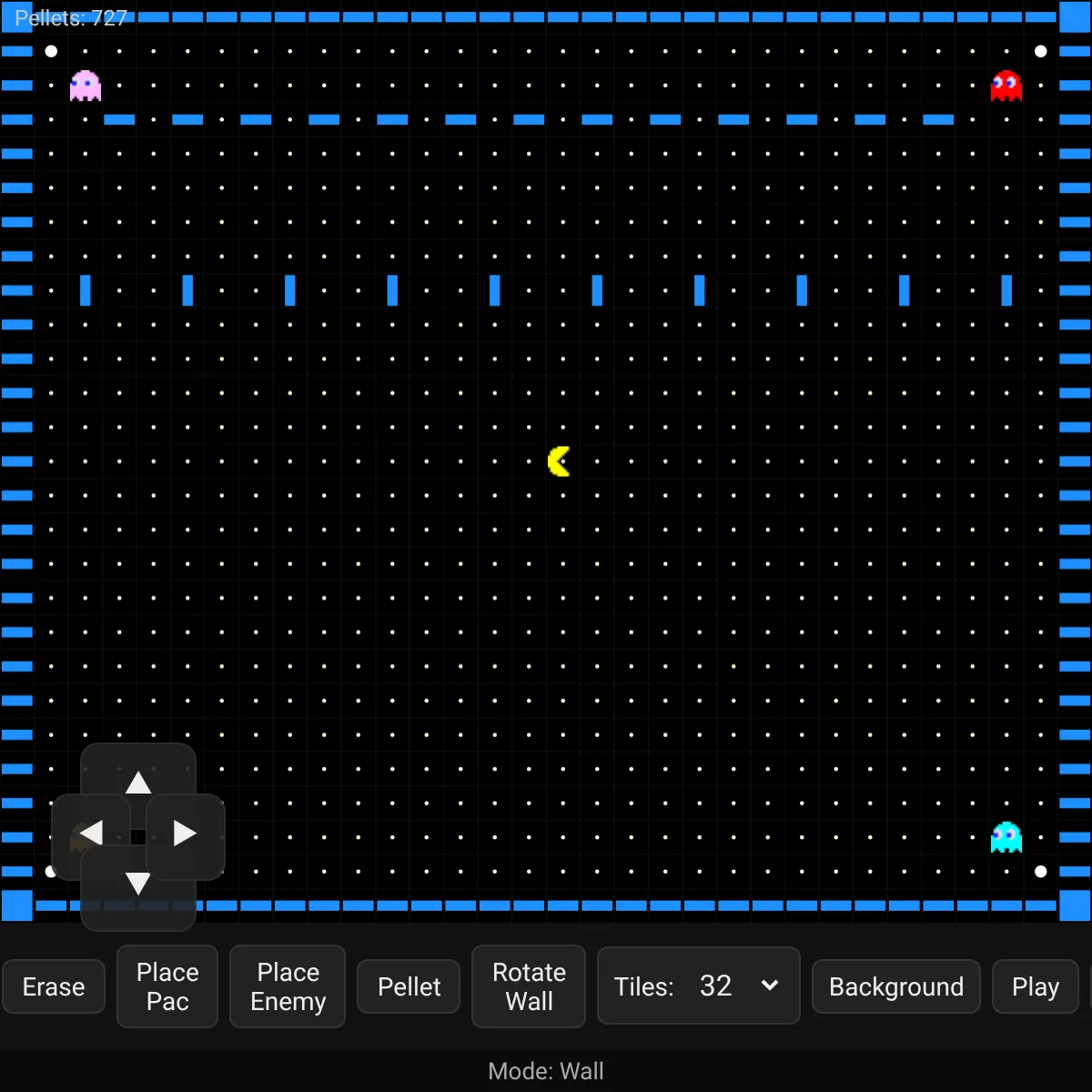Tap the left arrow on the D-pad
This screenshot has width=1092, height=1092.
pyautogui.click(x=91, y=833)
